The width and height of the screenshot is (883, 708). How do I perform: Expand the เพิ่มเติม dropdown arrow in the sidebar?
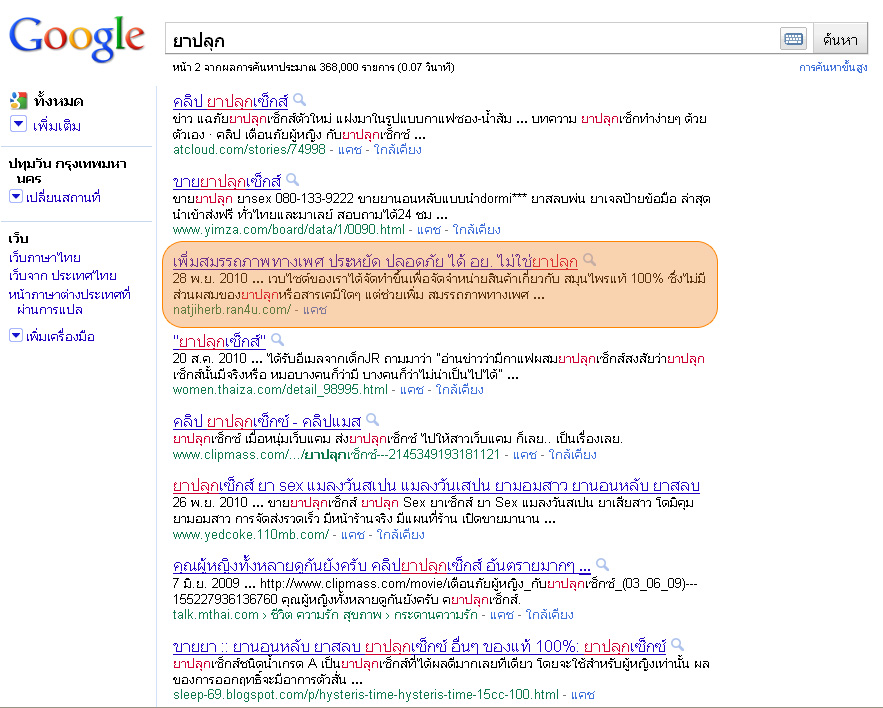[x=18, y=123]
